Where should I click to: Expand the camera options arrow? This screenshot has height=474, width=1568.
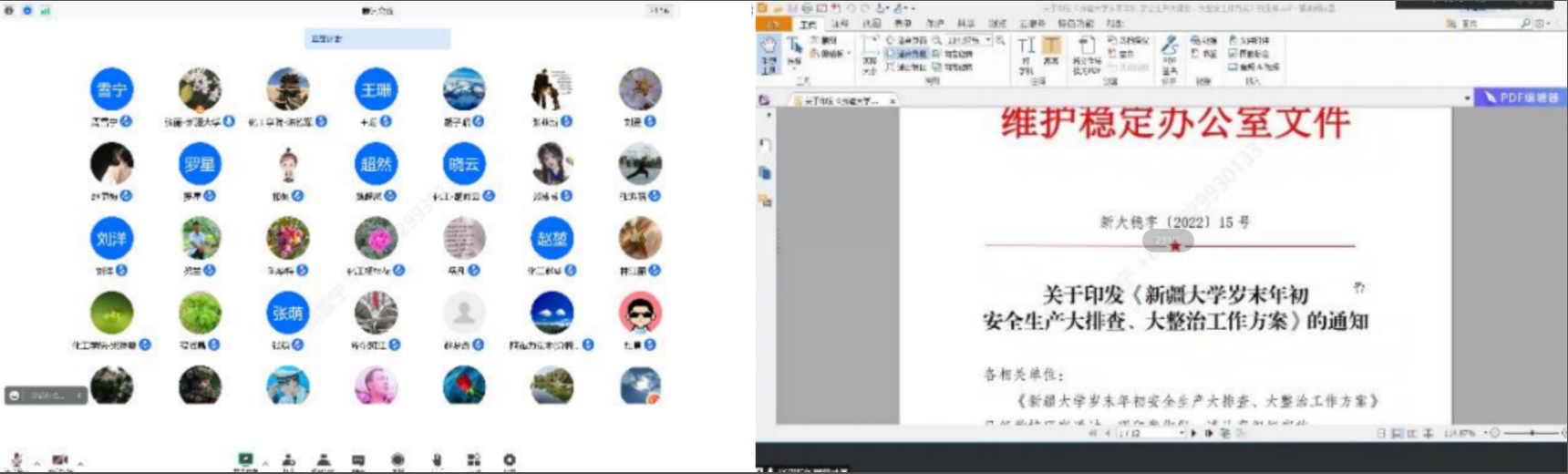tap(80, 464)
